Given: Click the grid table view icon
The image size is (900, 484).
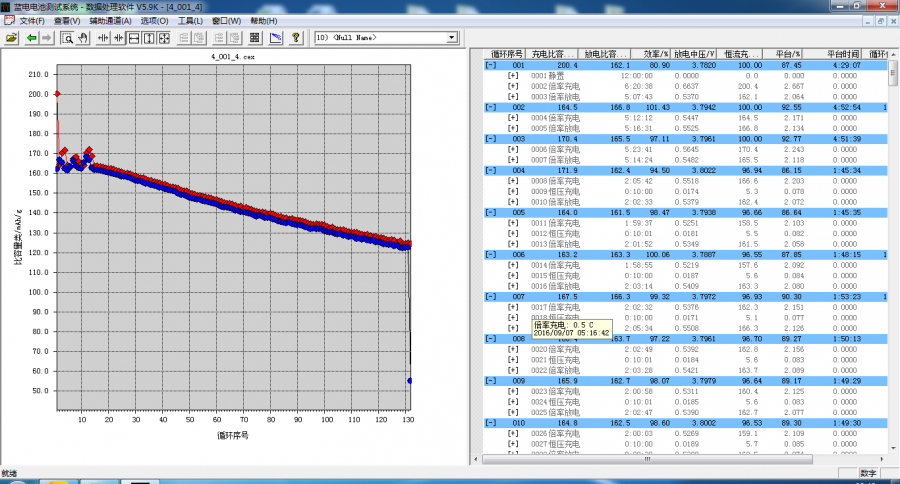Looking at the screenshot, I should 255,38.
